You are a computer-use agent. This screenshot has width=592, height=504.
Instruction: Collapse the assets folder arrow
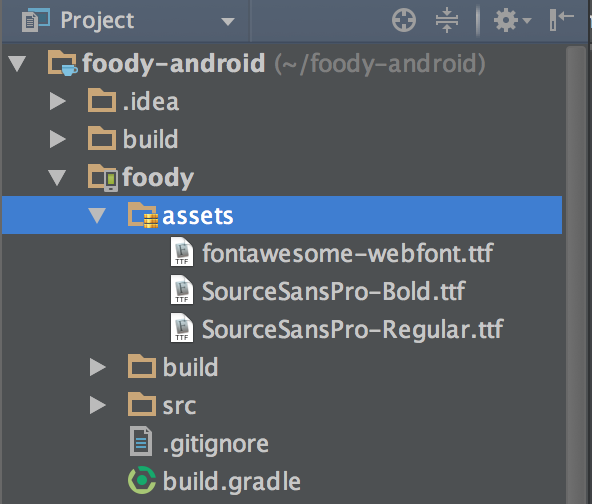point(97,215)
